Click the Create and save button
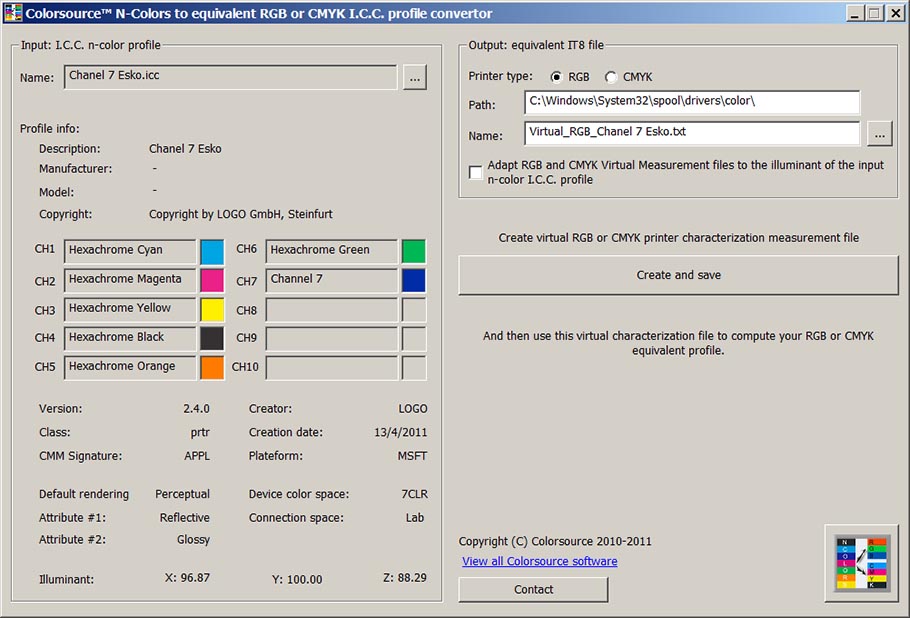 (678, 275)
